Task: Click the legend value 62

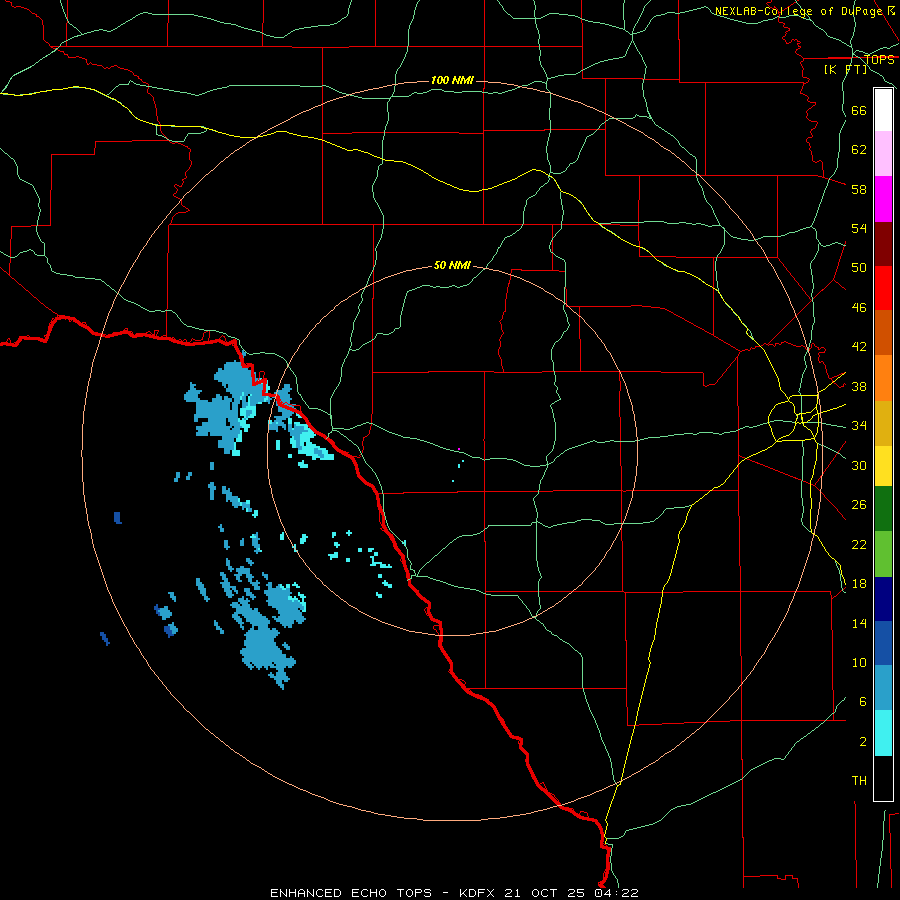Action: tap(859, 149)
